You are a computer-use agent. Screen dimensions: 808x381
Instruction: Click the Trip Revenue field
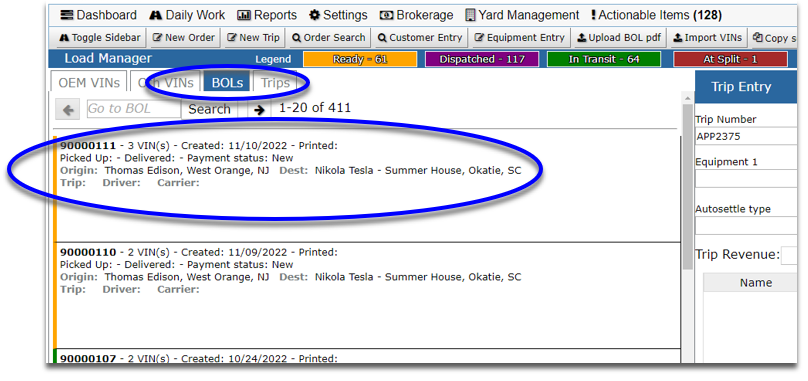[789, 255]
